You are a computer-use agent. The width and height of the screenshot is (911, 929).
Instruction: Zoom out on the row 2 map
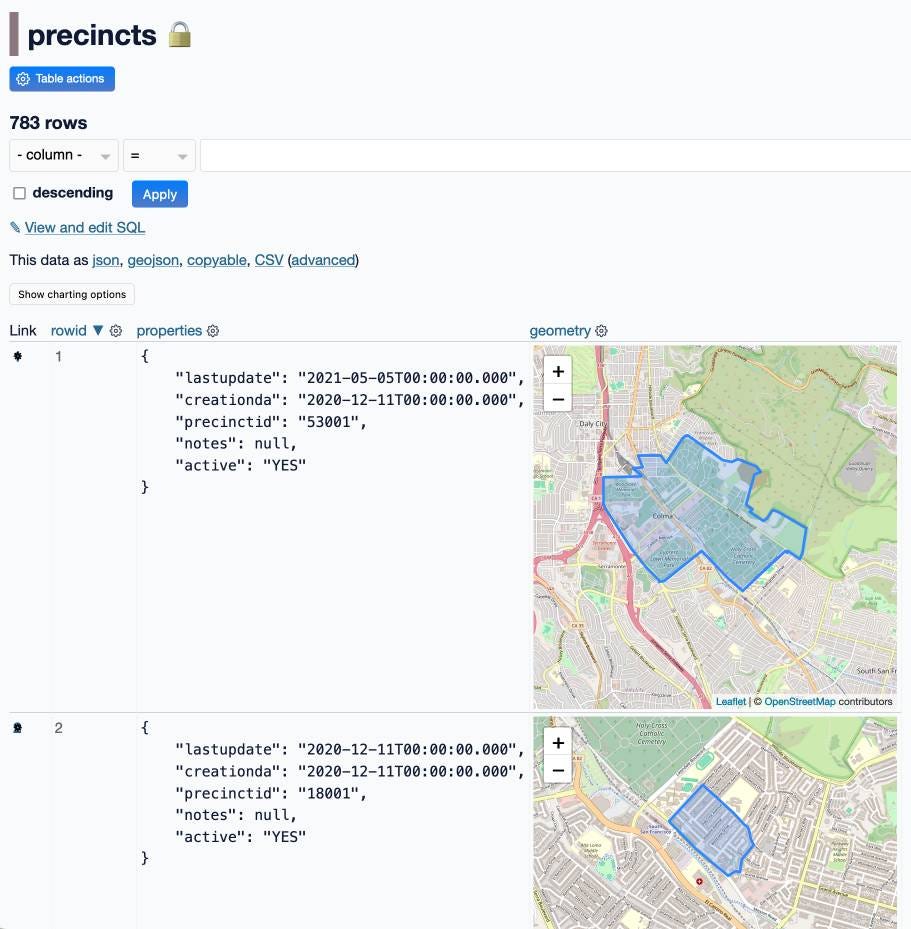point(558,771)
